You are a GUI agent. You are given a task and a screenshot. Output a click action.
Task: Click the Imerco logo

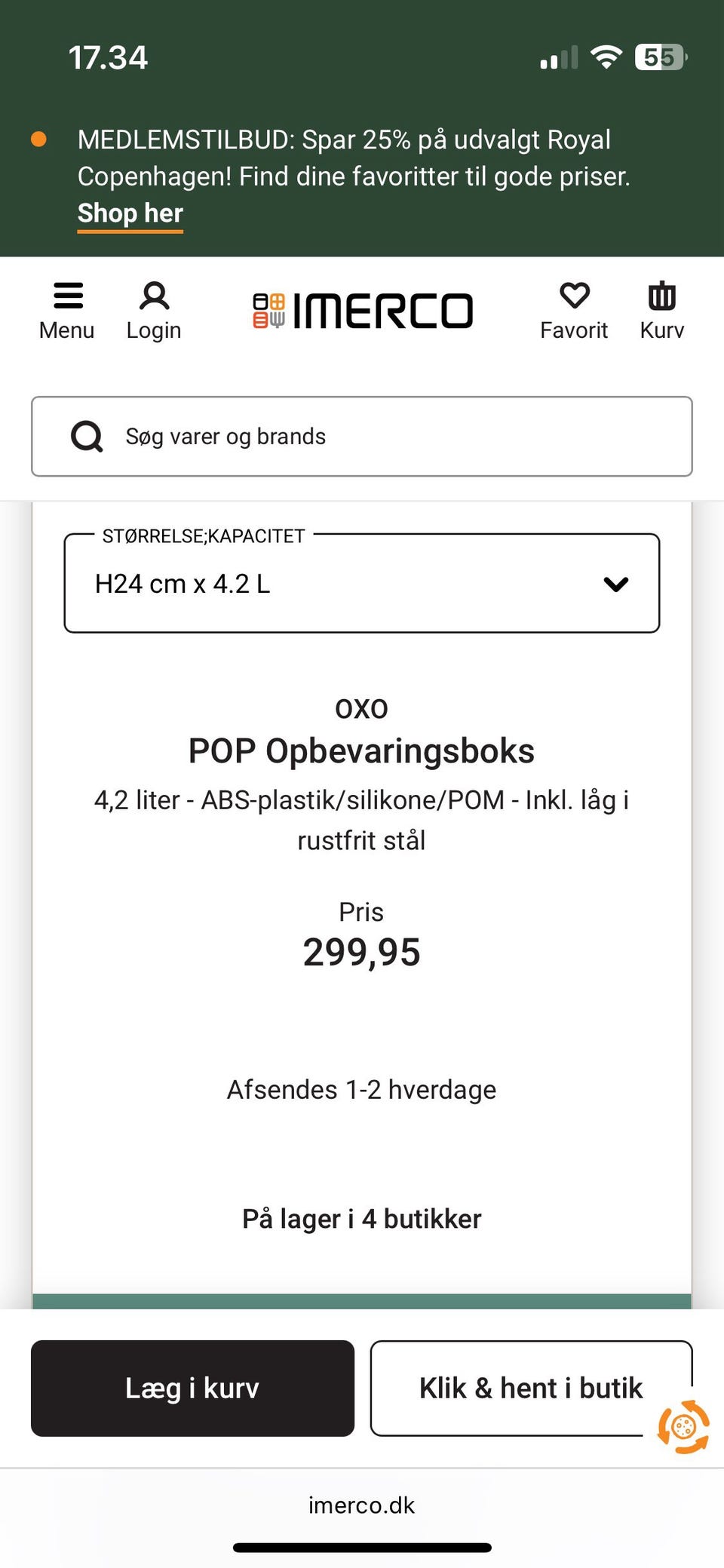363,311
